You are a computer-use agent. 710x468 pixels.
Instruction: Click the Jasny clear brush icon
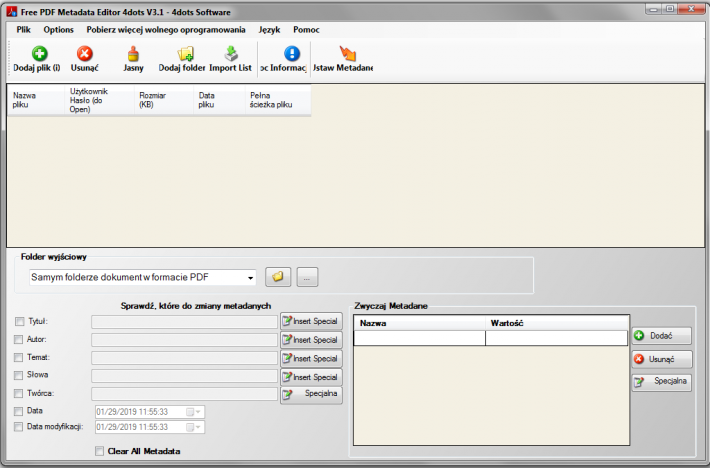coord(133,53)
